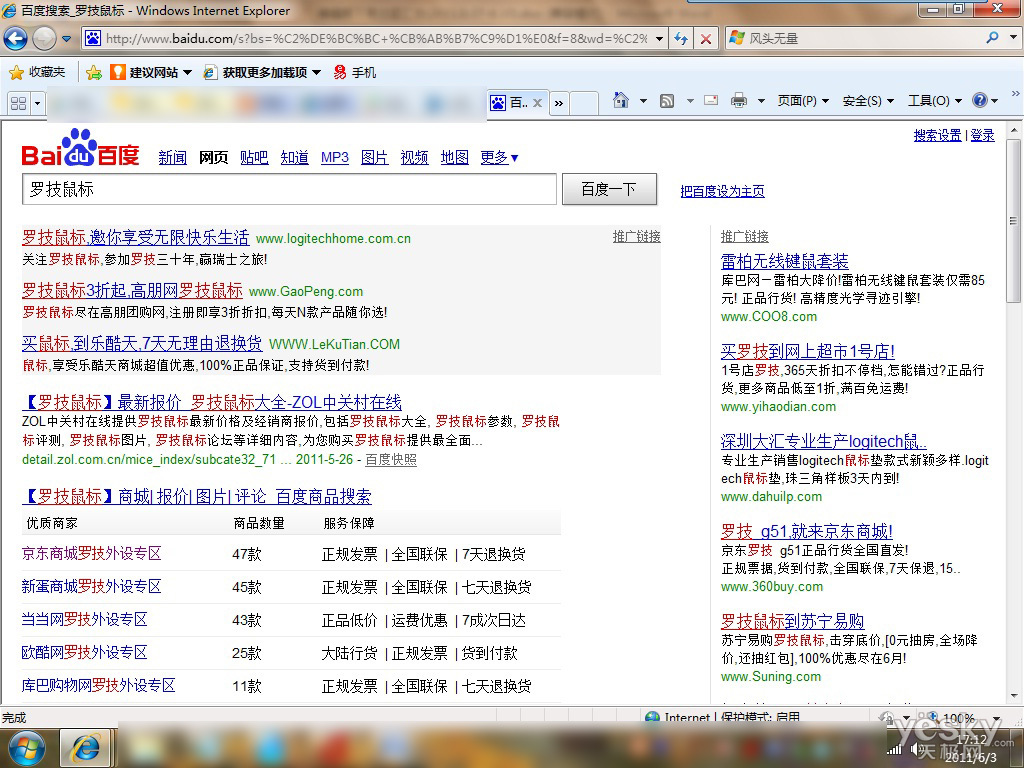Click the Baidu logo
This screenshot has height=768, width=1024.
[x=80, y=148]
